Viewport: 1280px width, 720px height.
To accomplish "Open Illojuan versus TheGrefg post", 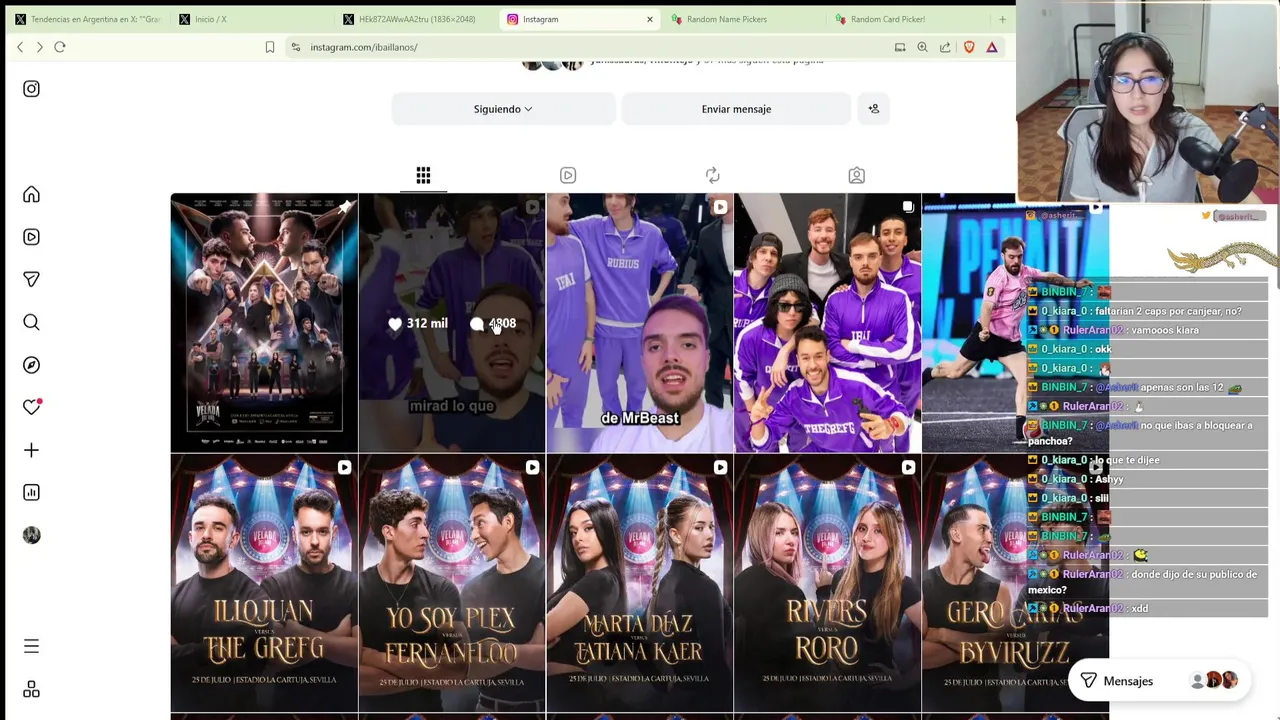I will click(x=264, y=583).
